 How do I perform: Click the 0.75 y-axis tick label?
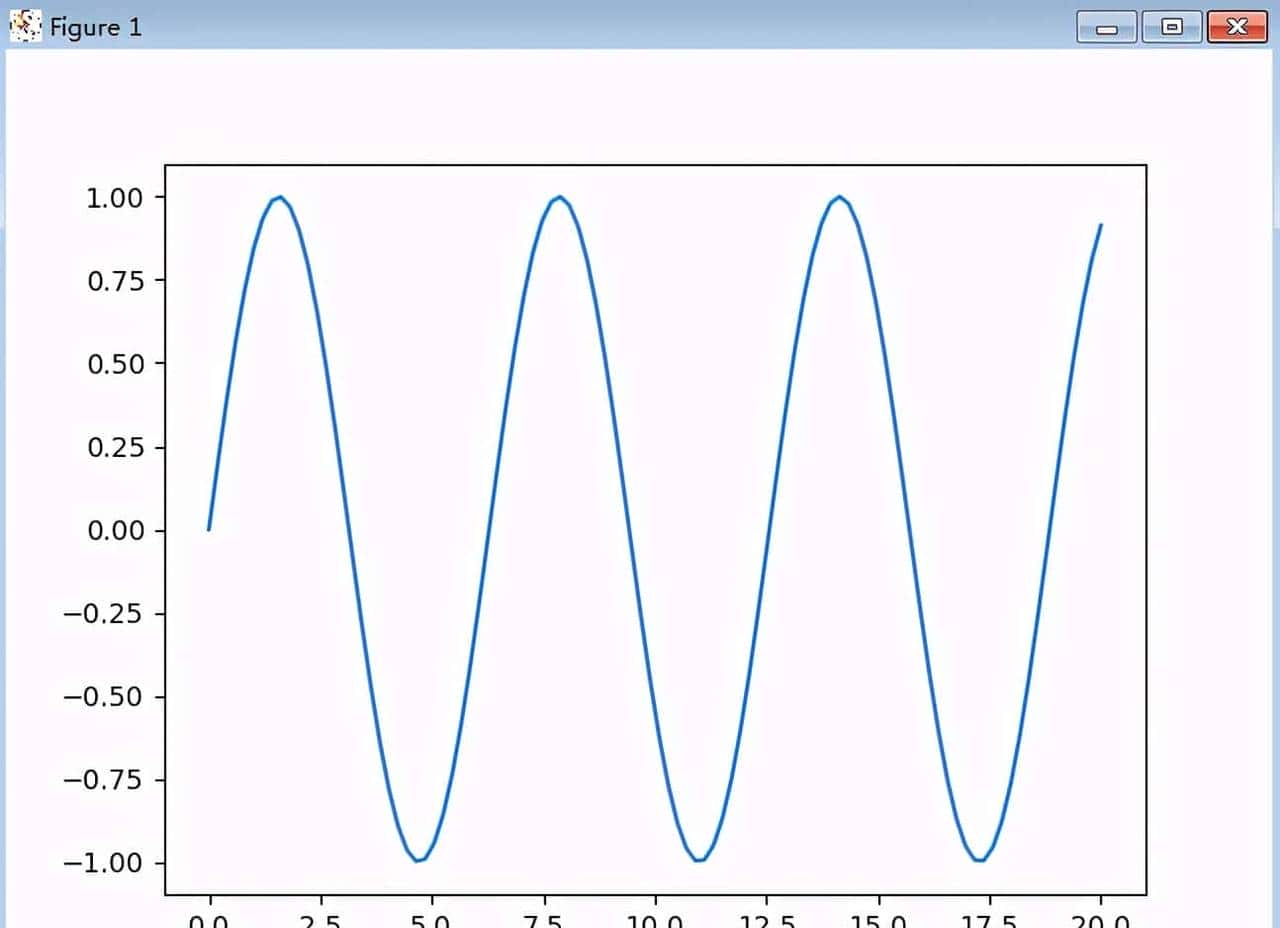pos(116,281)
